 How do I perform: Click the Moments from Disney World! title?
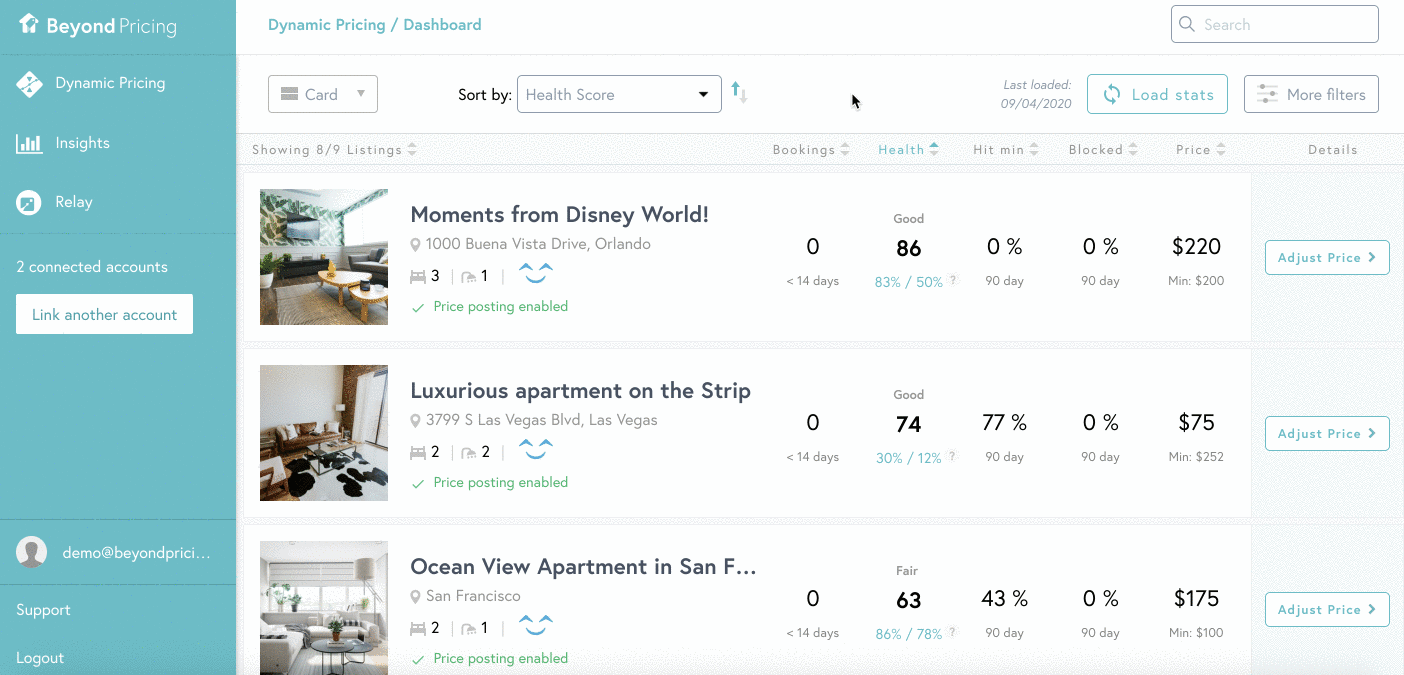click(x=559, y=214)
